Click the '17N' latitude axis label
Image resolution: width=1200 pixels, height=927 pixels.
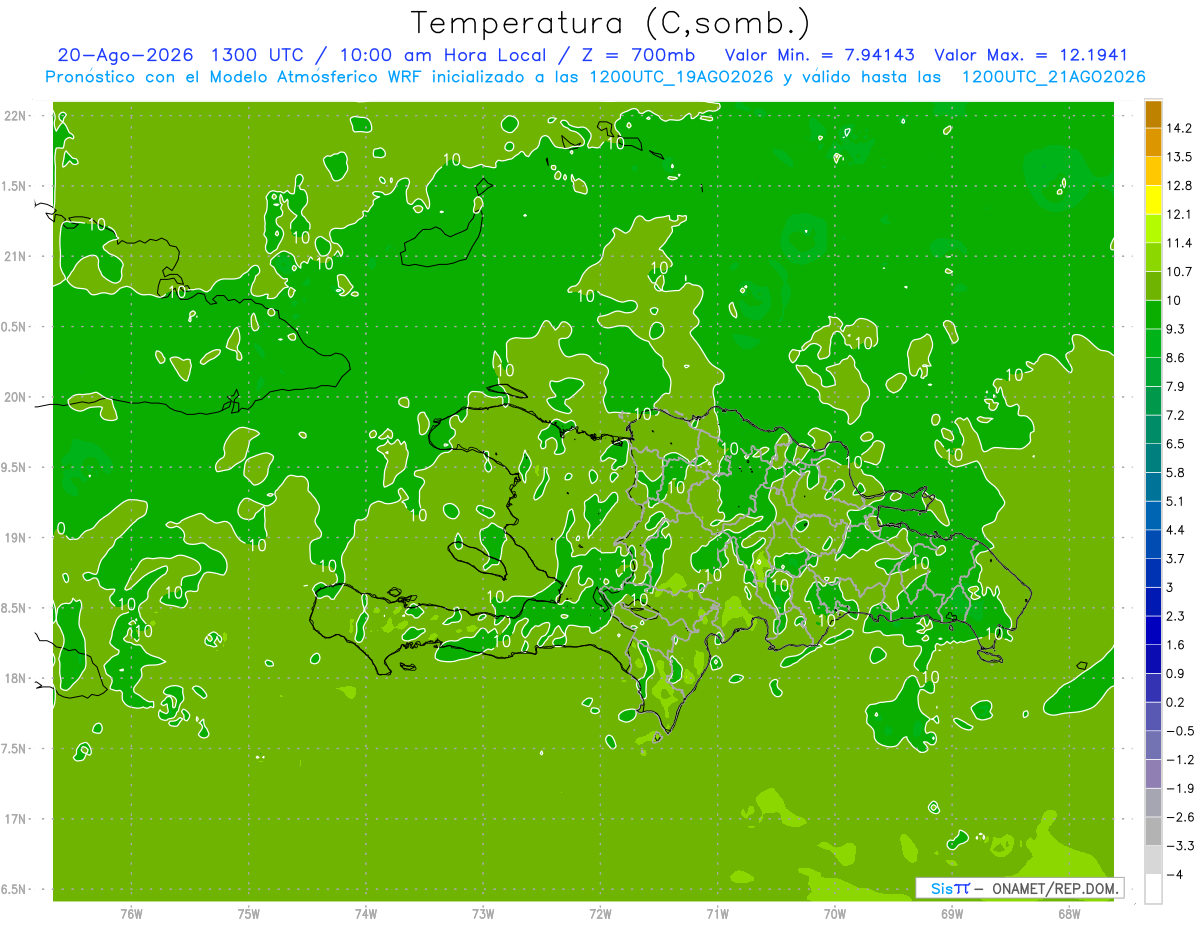click(17, 820)
